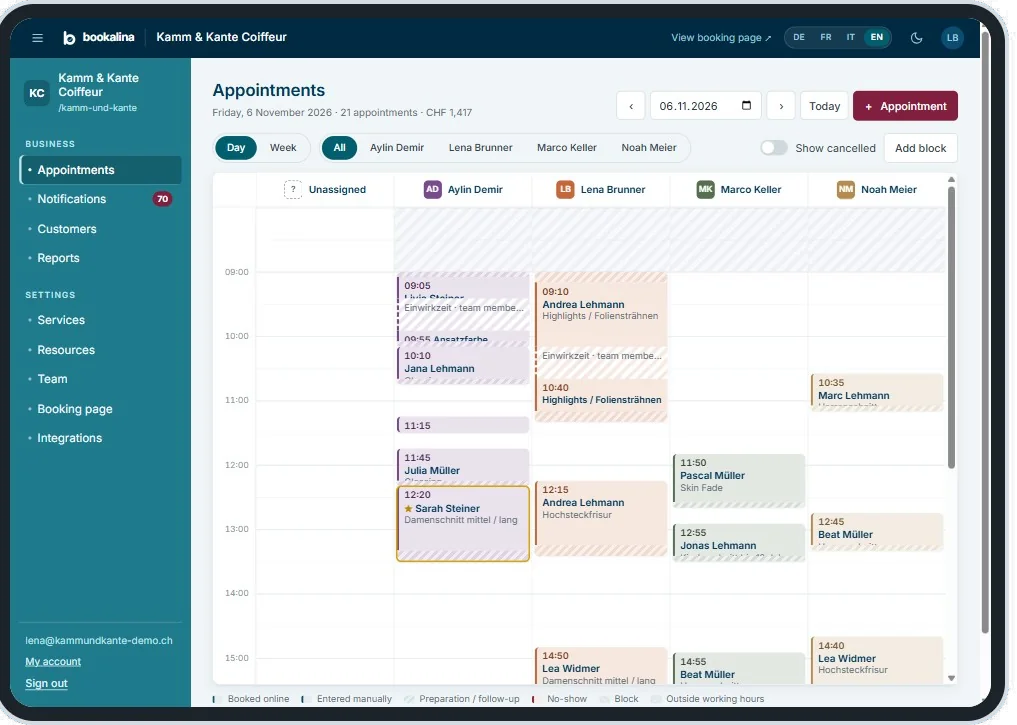Click Lena Brunner LB column avatar
The image size is (1017, 725).
pos(566,189)
